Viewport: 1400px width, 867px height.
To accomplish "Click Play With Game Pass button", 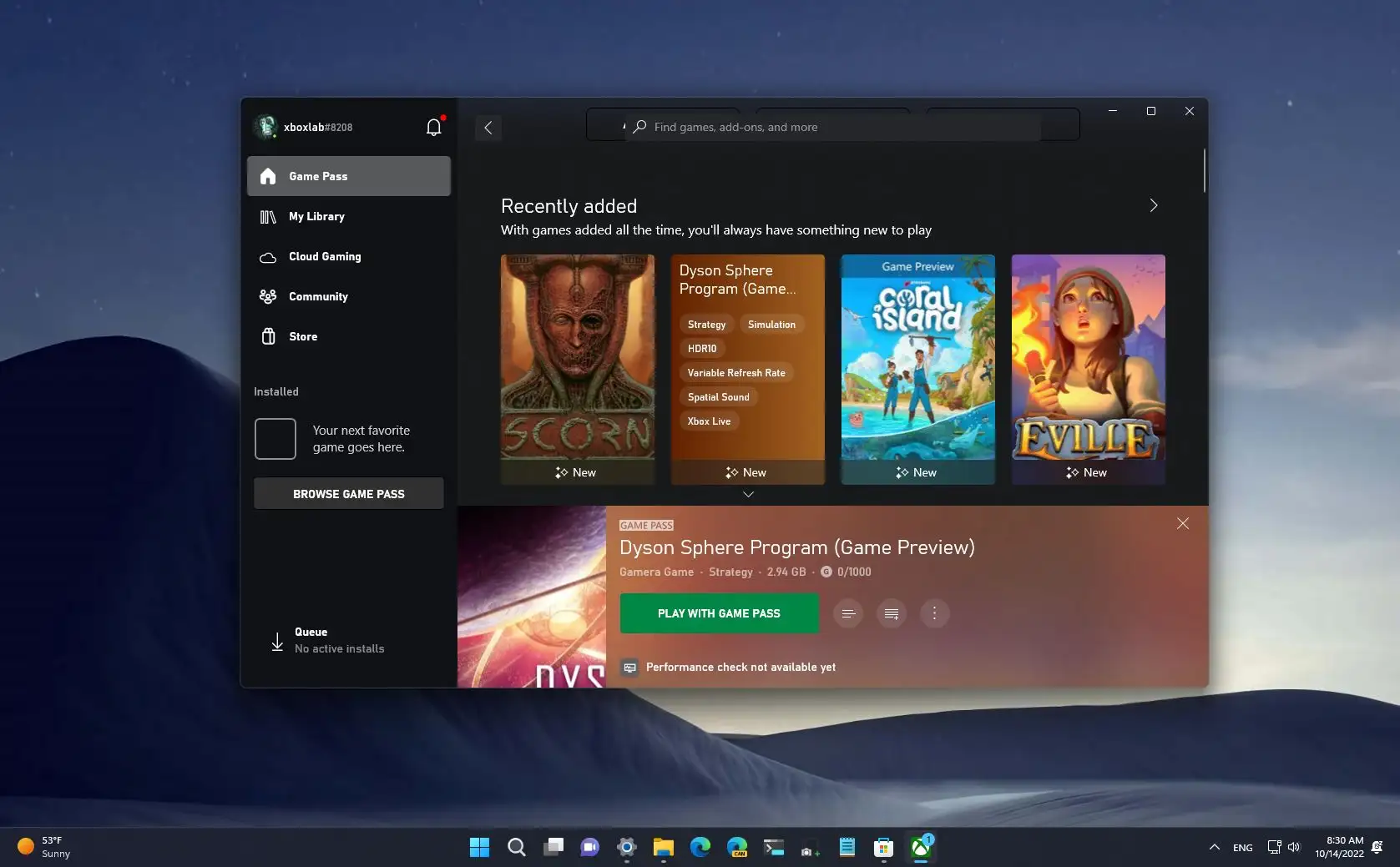I will 719,613.
